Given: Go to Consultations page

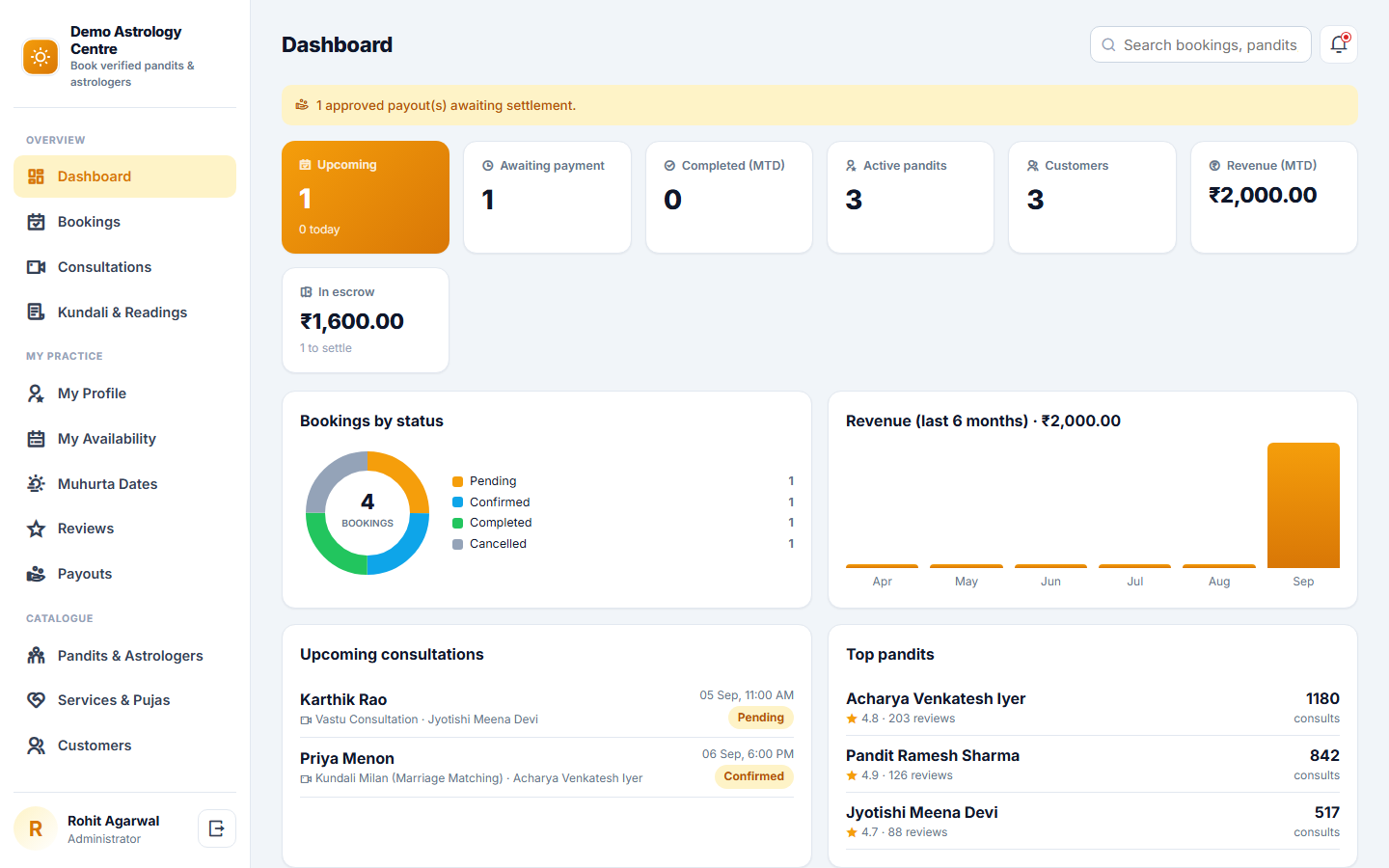Looking at the screenshot, I should pyautogui.click(x=124, y=267).
